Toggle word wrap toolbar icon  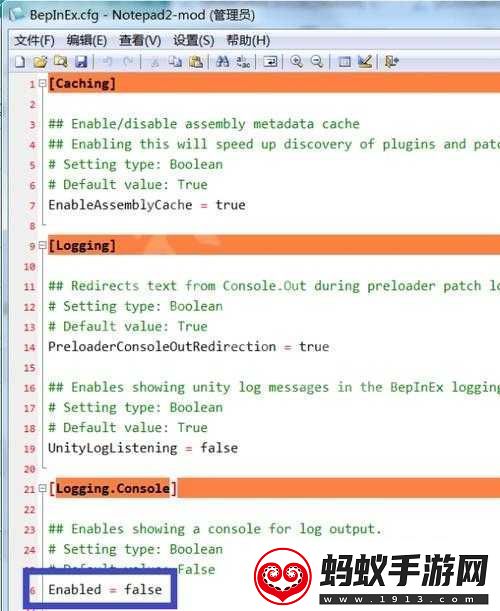[x=270, y=62]
